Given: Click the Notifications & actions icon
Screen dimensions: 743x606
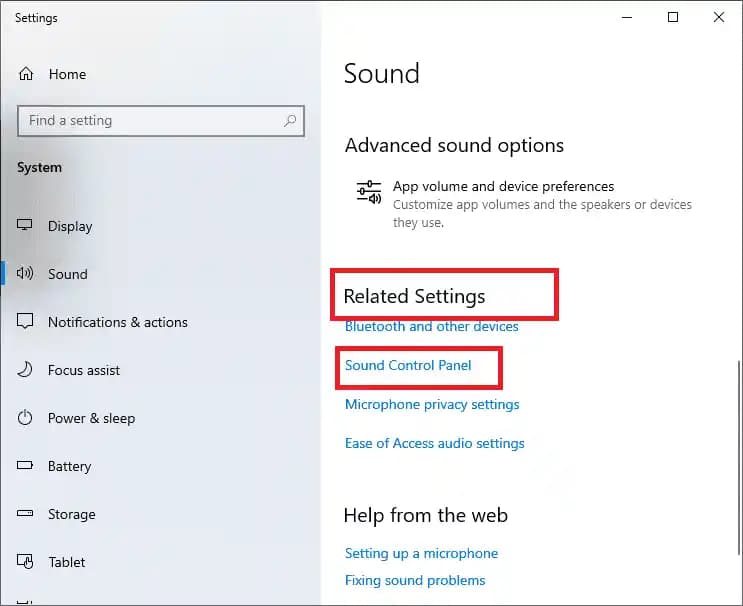Looking at the screenshot, I should (26, 322).
